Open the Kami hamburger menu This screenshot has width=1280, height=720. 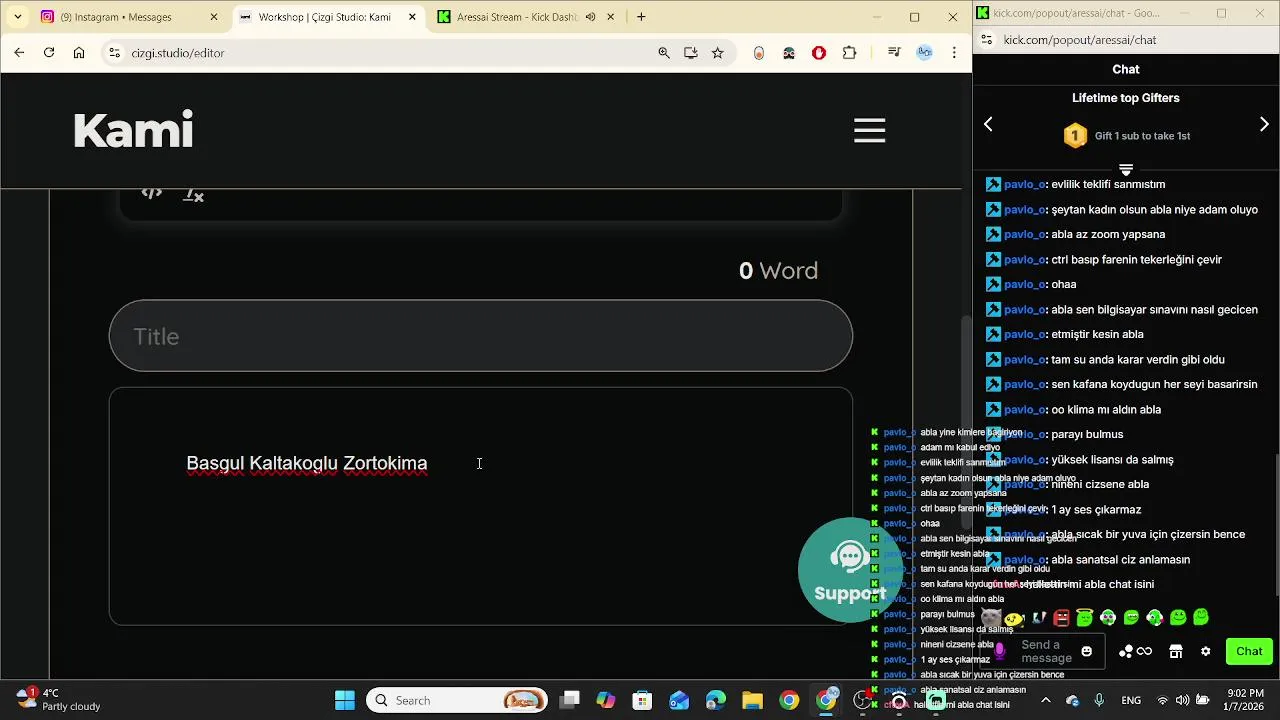pyautogui.click(x=869, y=130)
